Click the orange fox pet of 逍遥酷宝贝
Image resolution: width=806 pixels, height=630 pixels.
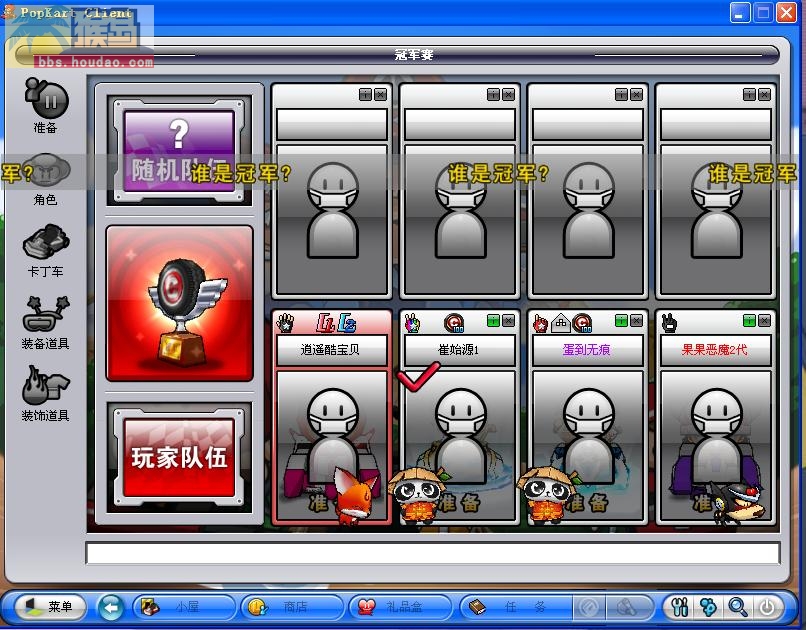pos(356,494)
